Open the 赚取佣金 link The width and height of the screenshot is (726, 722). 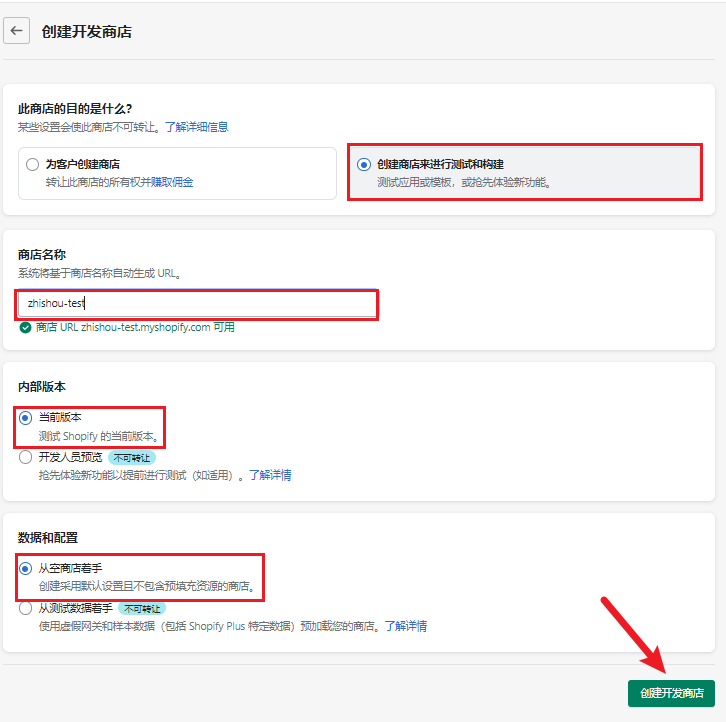pos(172,182)
